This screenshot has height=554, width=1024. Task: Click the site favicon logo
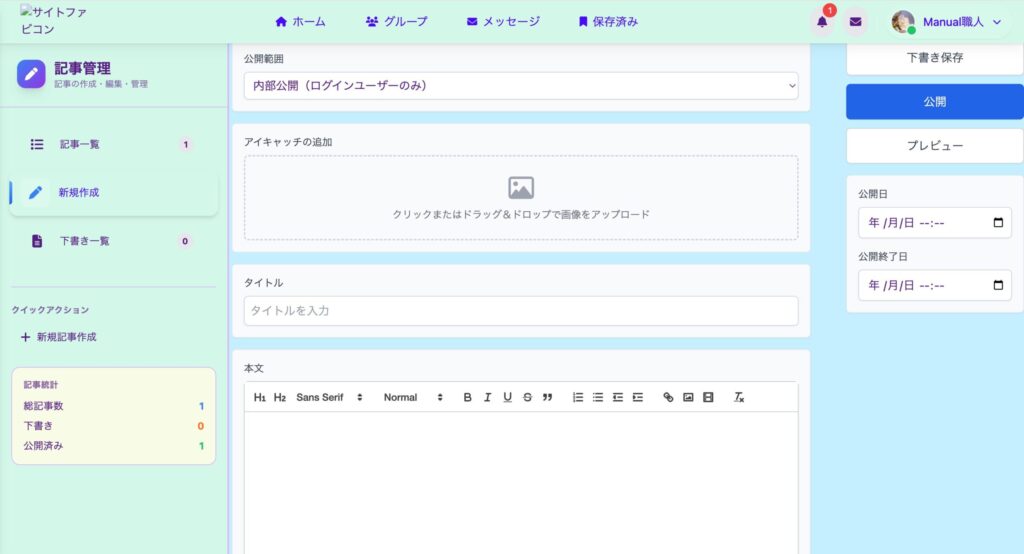click(x=54, y=20)
